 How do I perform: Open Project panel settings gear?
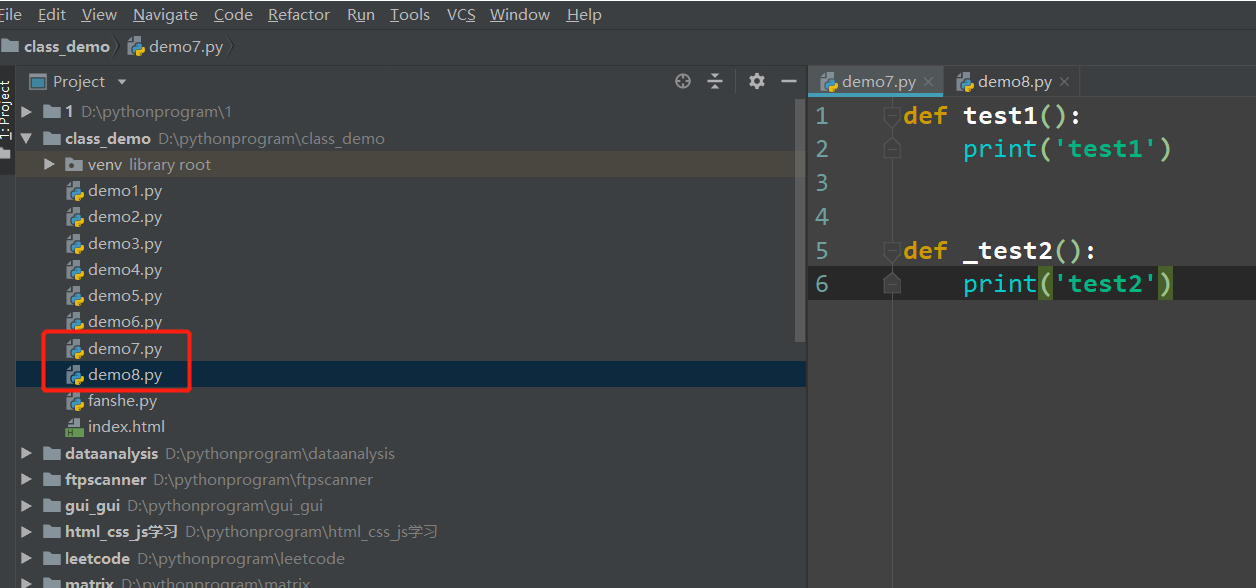[757, 81]
